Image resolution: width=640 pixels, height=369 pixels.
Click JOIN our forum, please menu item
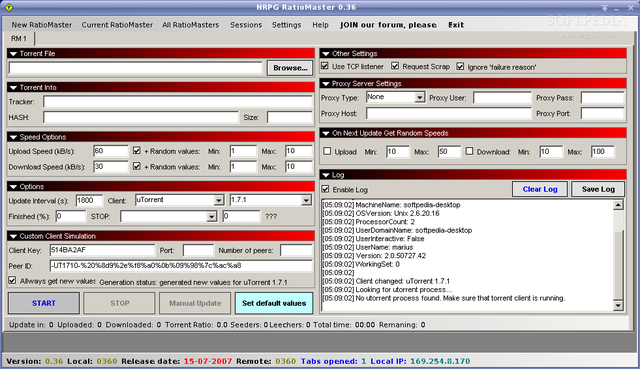coord(388,25)
